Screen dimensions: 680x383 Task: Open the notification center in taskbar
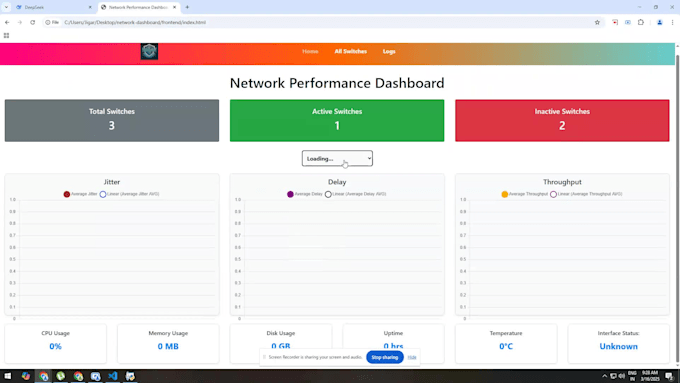pos(670,376)
